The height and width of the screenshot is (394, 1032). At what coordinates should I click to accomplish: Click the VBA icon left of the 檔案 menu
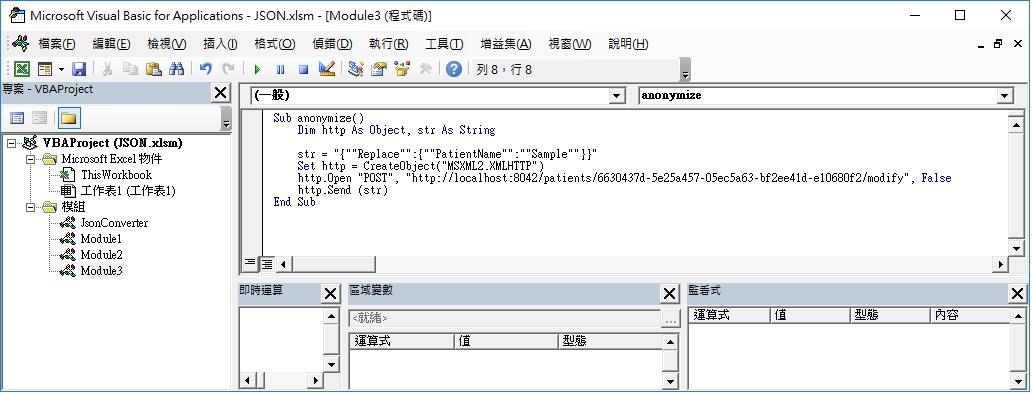click(20, 44)
